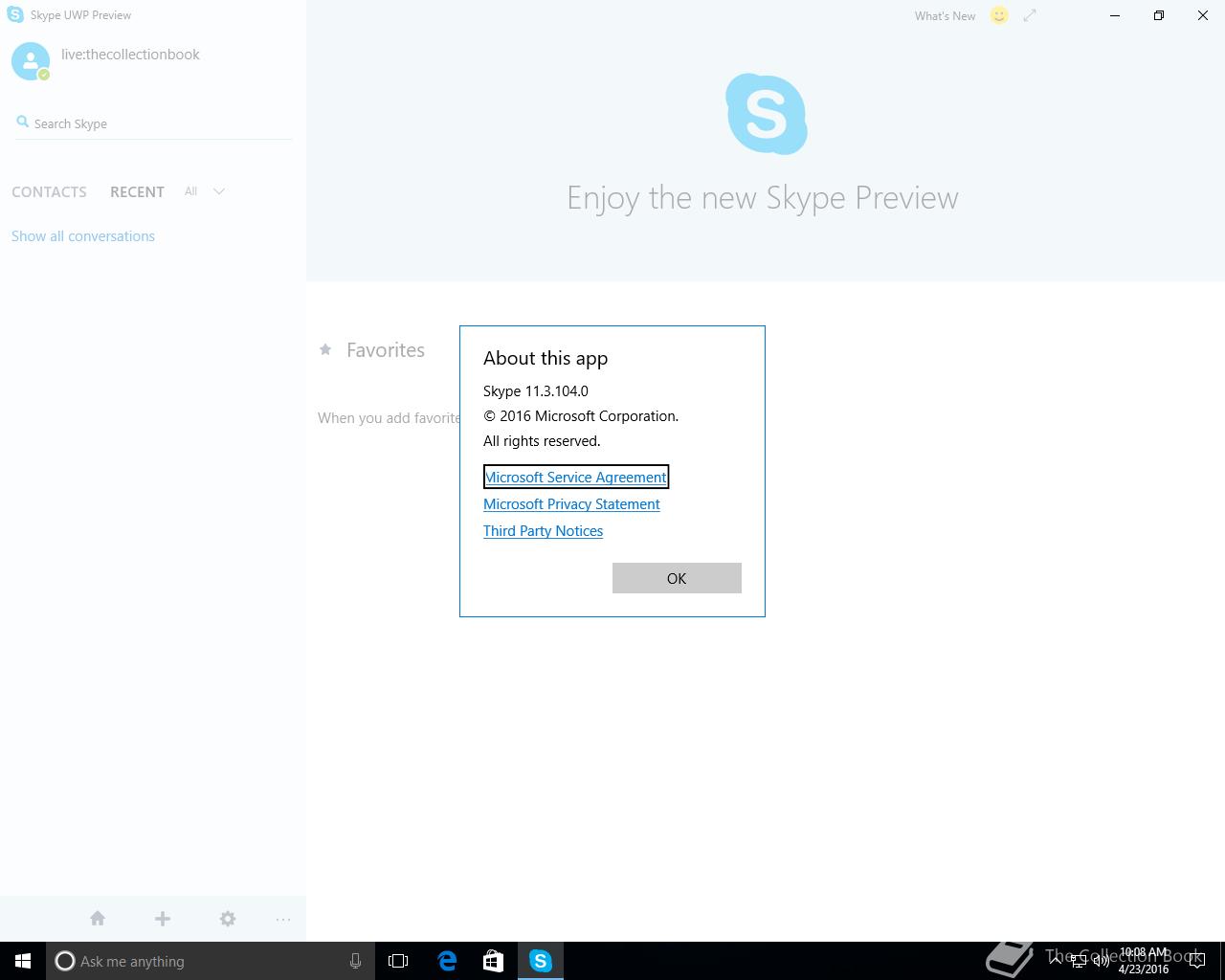Screen dimensions: 1225x980
Task: Launch Microsoft Edge from taskbar
Action: 447,961
